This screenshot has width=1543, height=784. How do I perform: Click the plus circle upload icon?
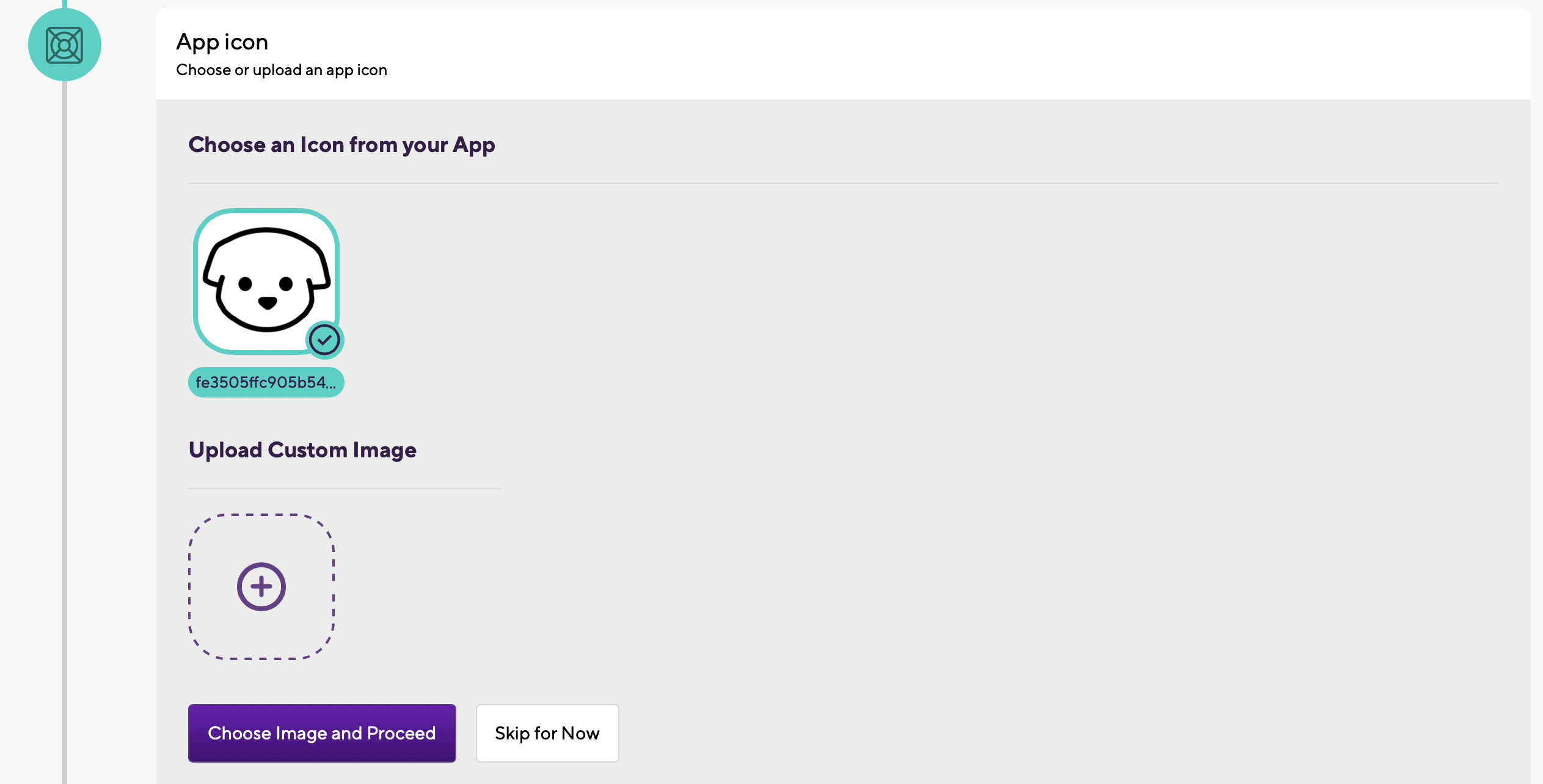click(x=261, y=586)
